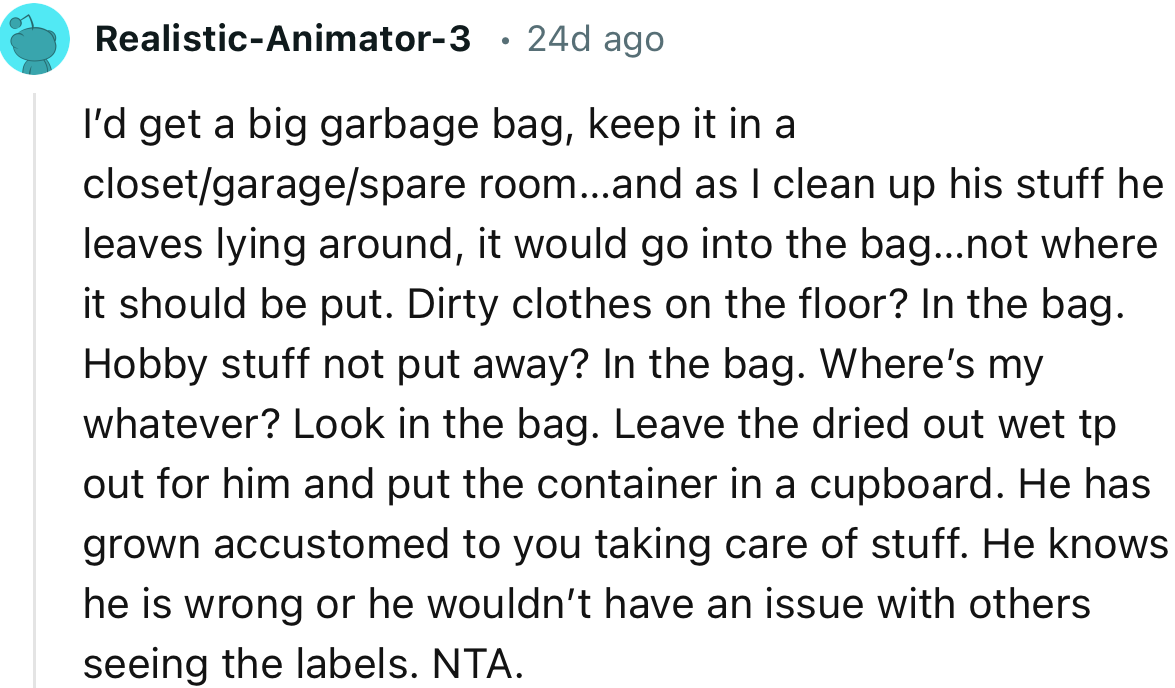Click the dot separator before the timestamp
1175x688 pixels.
point(506,41)
